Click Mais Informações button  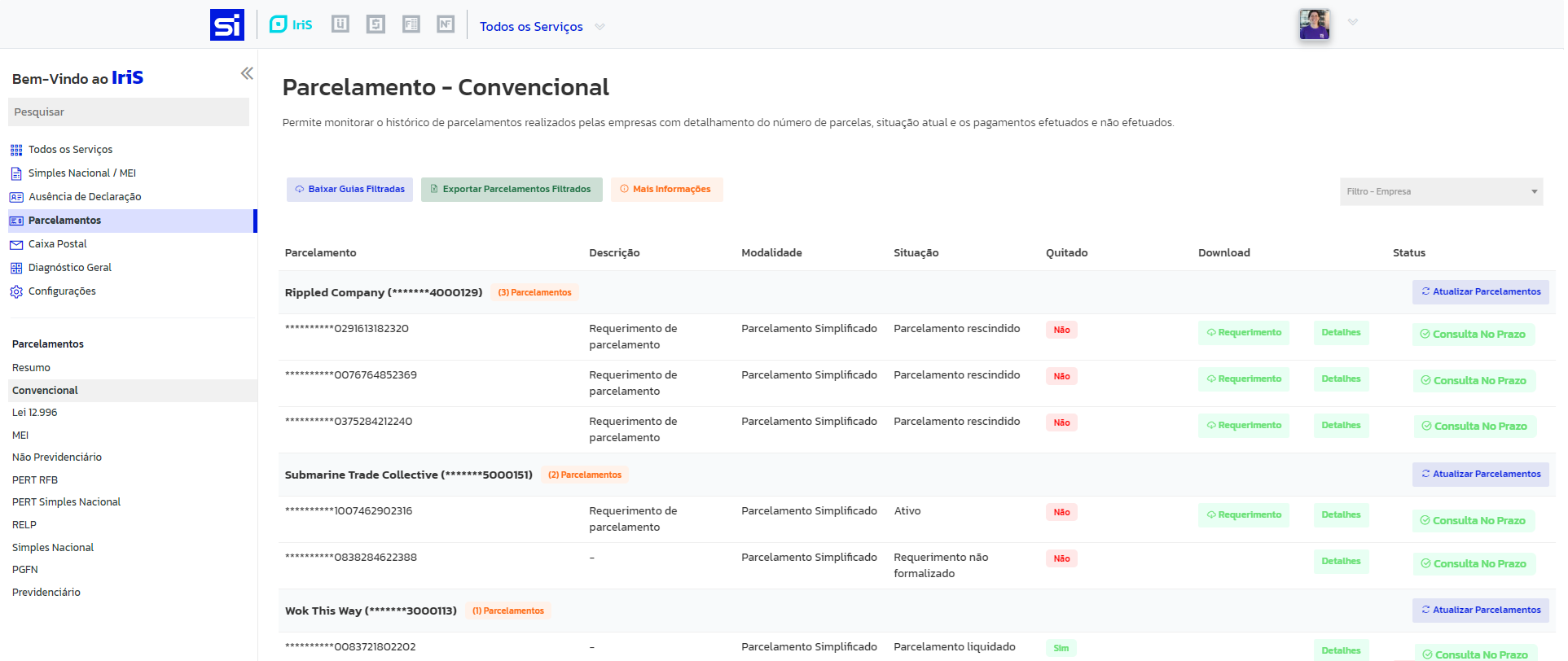point(666,190)
